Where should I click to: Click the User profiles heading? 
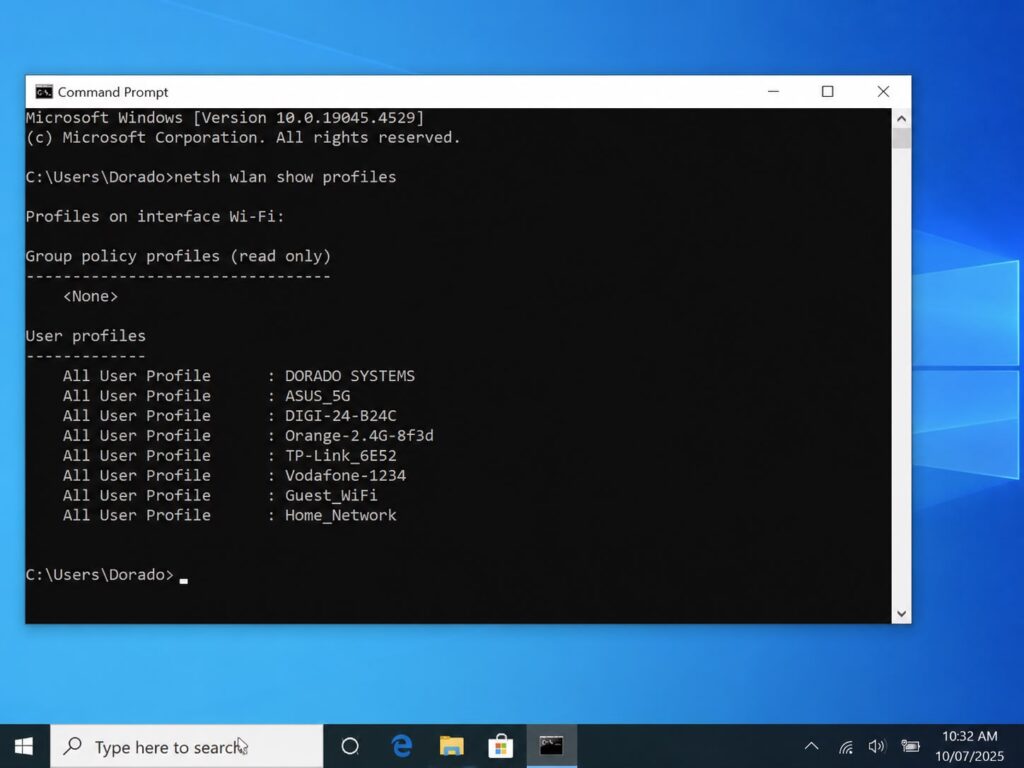[x=86, y=336]
